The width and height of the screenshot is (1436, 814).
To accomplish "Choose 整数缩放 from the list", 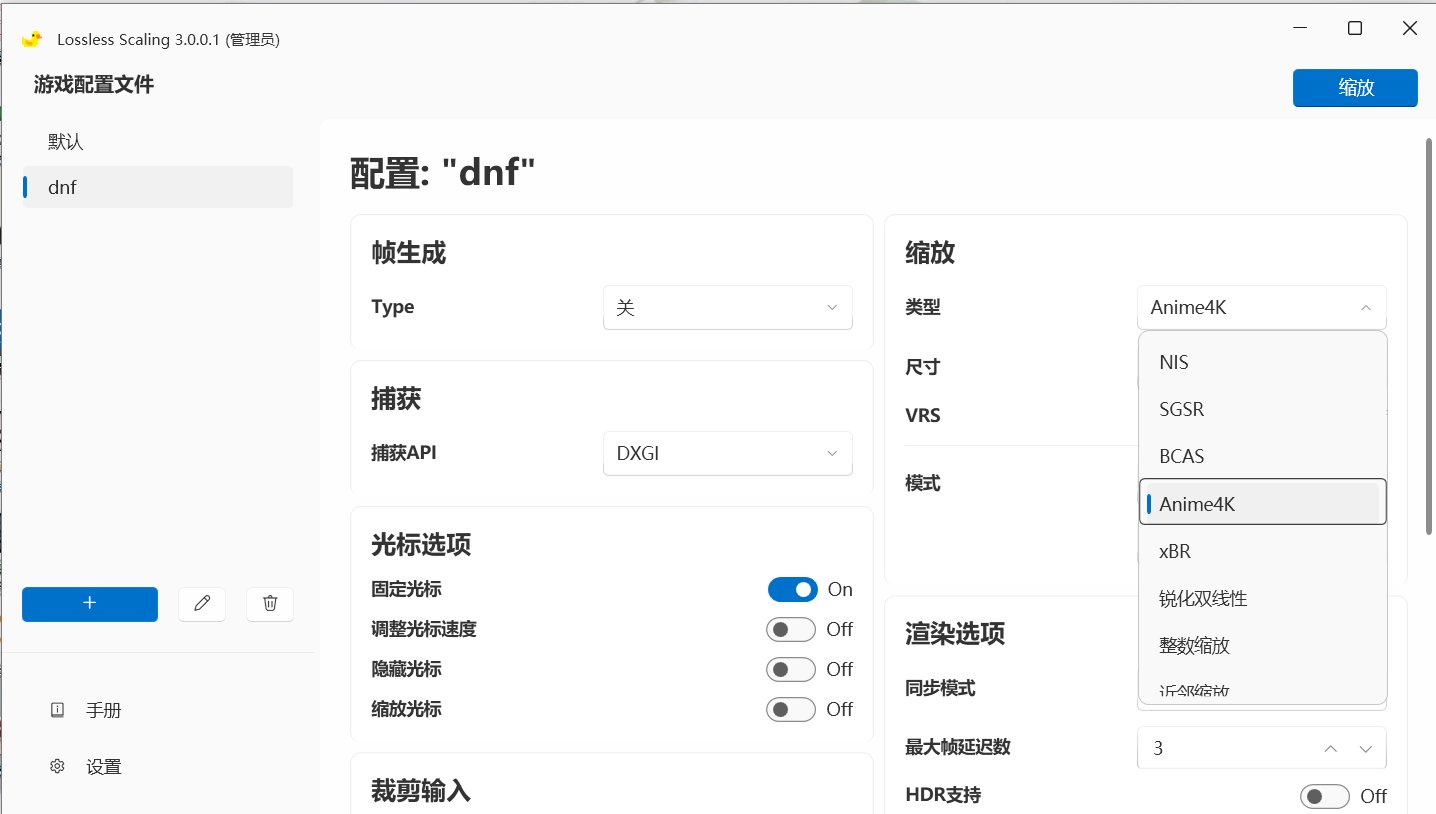I will point(1263,645).
